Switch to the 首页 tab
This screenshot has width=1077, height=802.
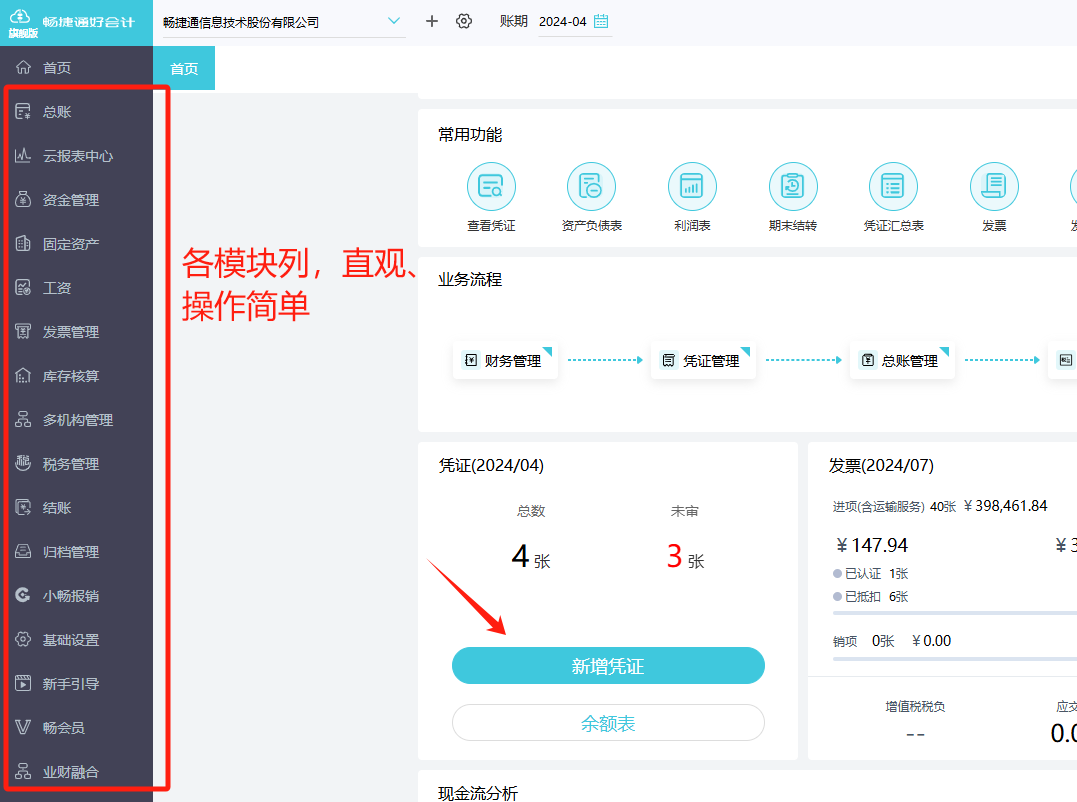tap(185, 68)
